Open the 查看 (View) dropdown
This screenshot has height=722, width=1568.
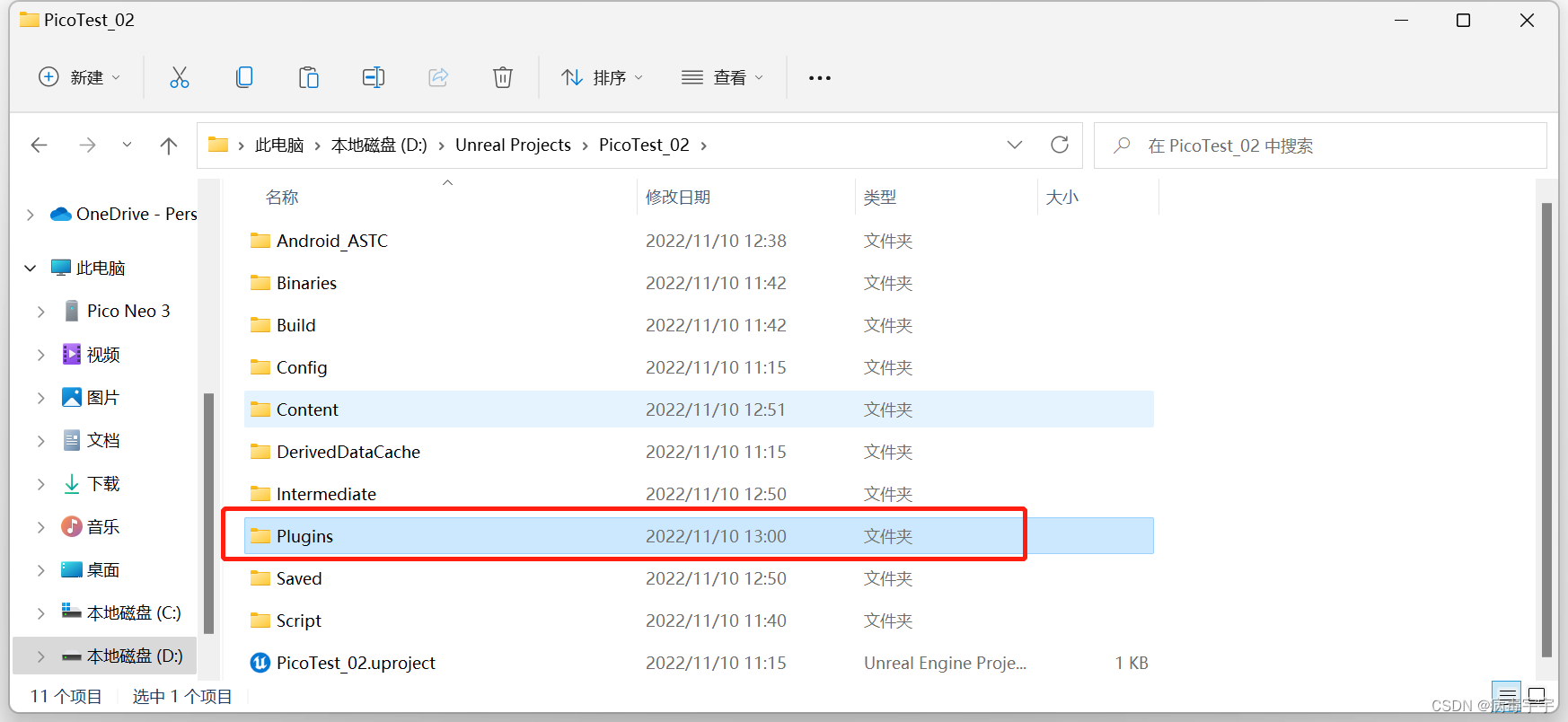tap(722, 77)
